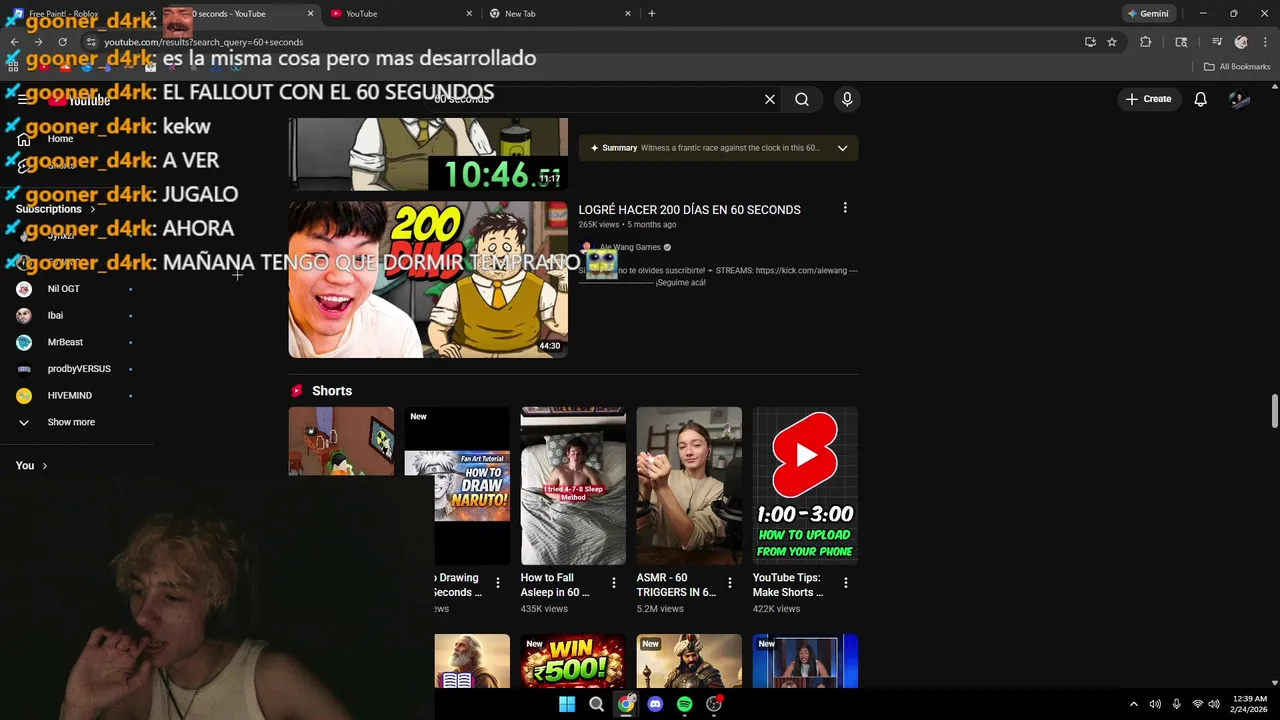Click the YouTube search magnifier button
This screenshot has height=720, width=1280.
click(x=802, y=99)
